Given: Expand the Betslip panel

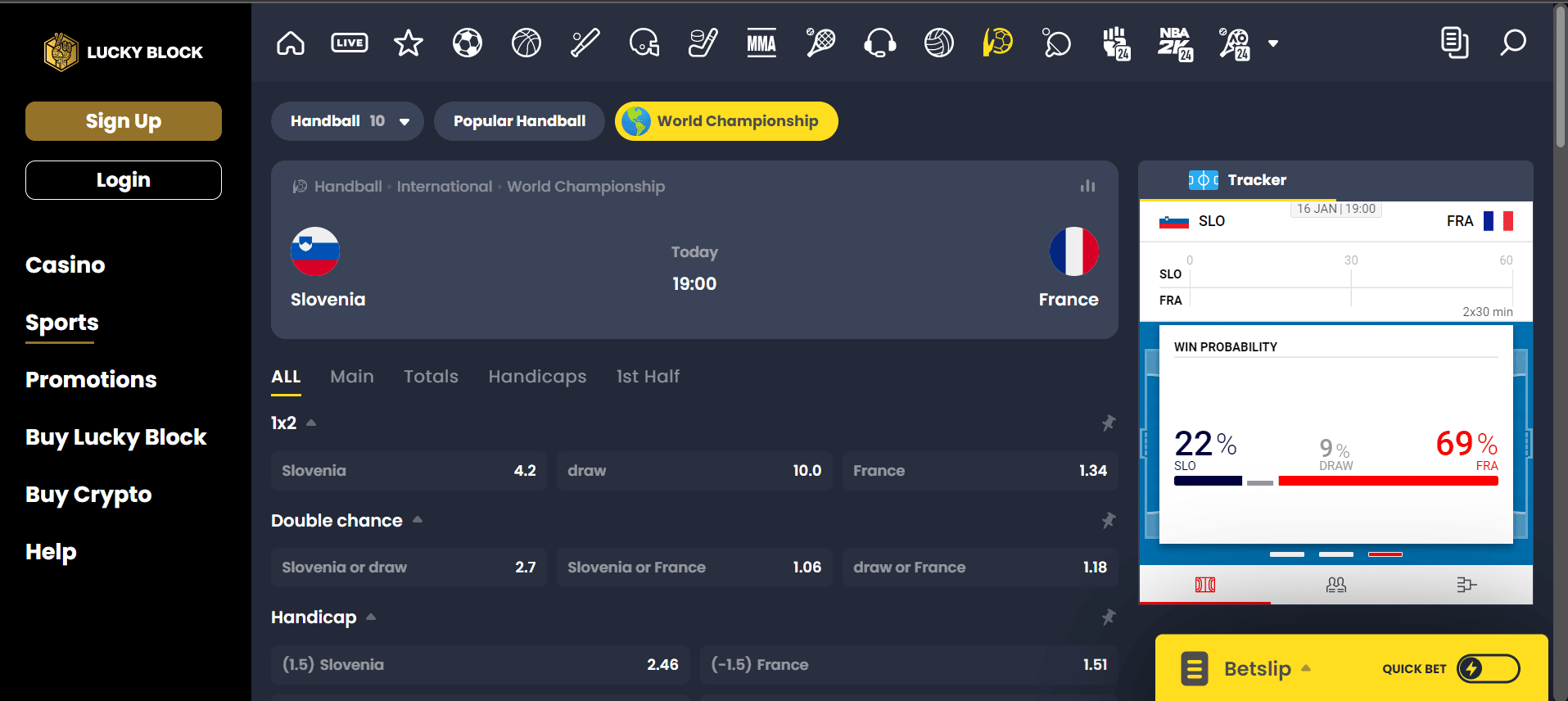Looking at the screenshot, I should pos(1267,668).
